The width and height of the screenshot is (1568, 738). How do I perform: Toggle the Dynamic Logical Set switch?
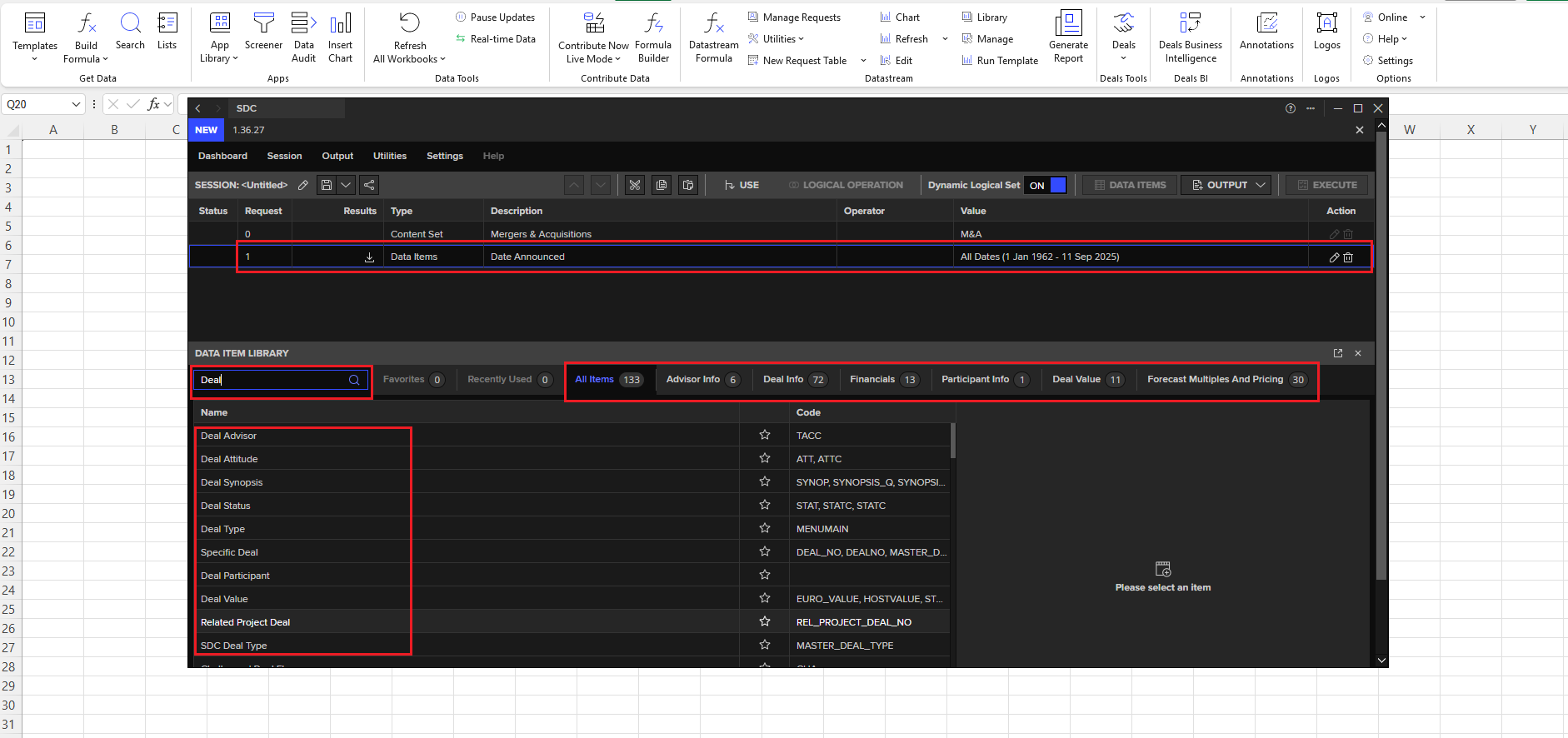pyautogui.click(x=1046, y=185)
